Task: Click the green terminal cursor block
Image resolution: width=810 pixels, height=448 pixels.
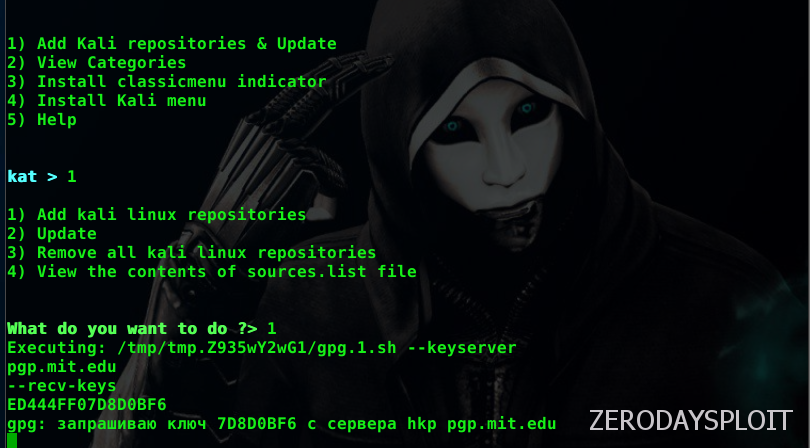Action: coord(12,441)
